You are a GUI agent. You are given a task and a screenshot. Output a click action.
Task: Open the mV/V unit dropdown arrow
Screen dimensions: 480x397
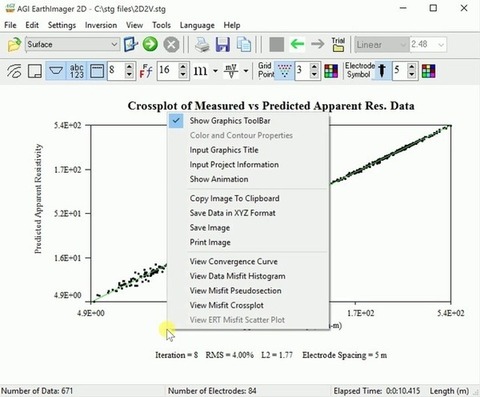tap(246, 71)
